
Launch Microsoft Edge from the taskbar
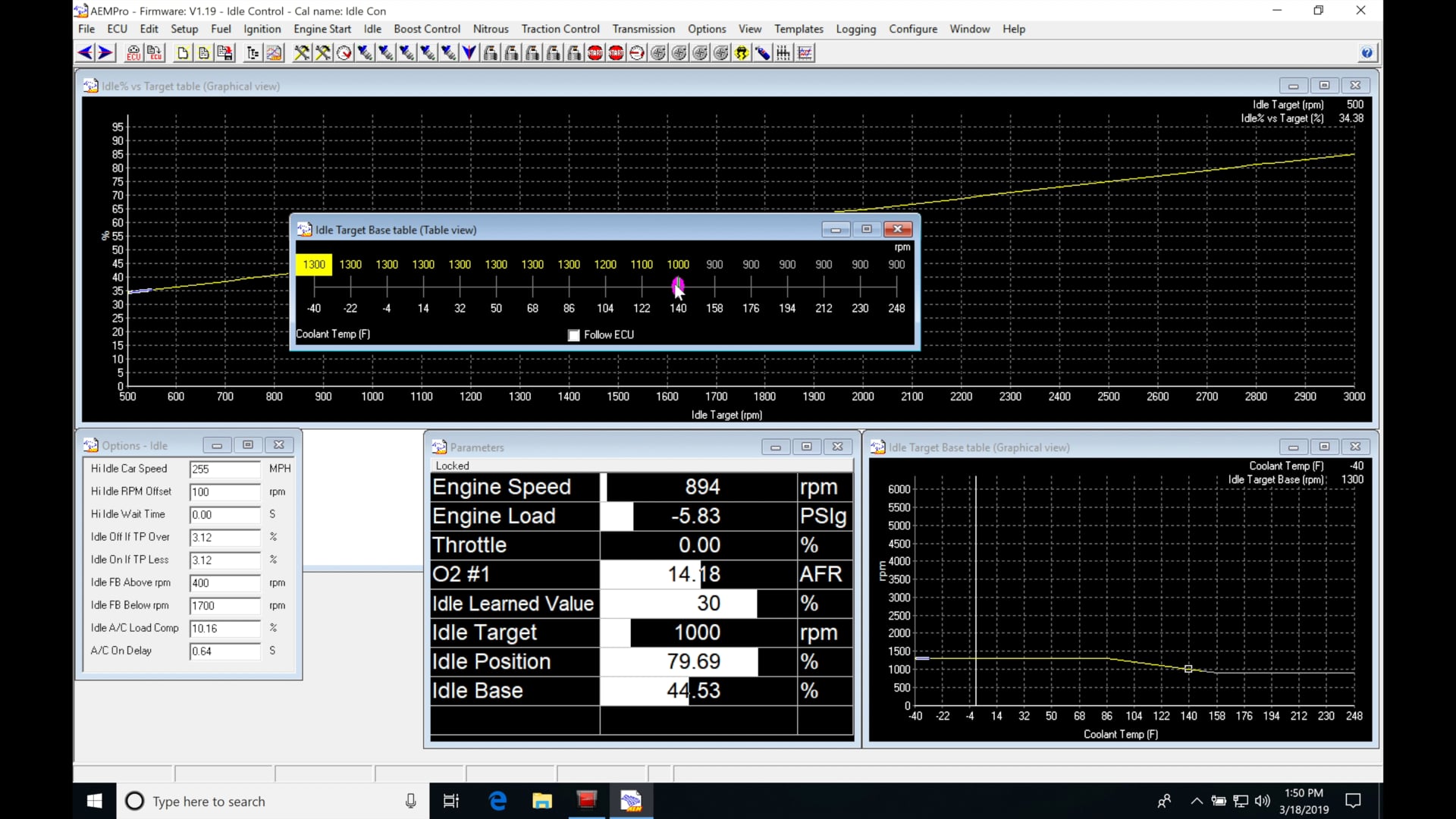pos(497,801)
